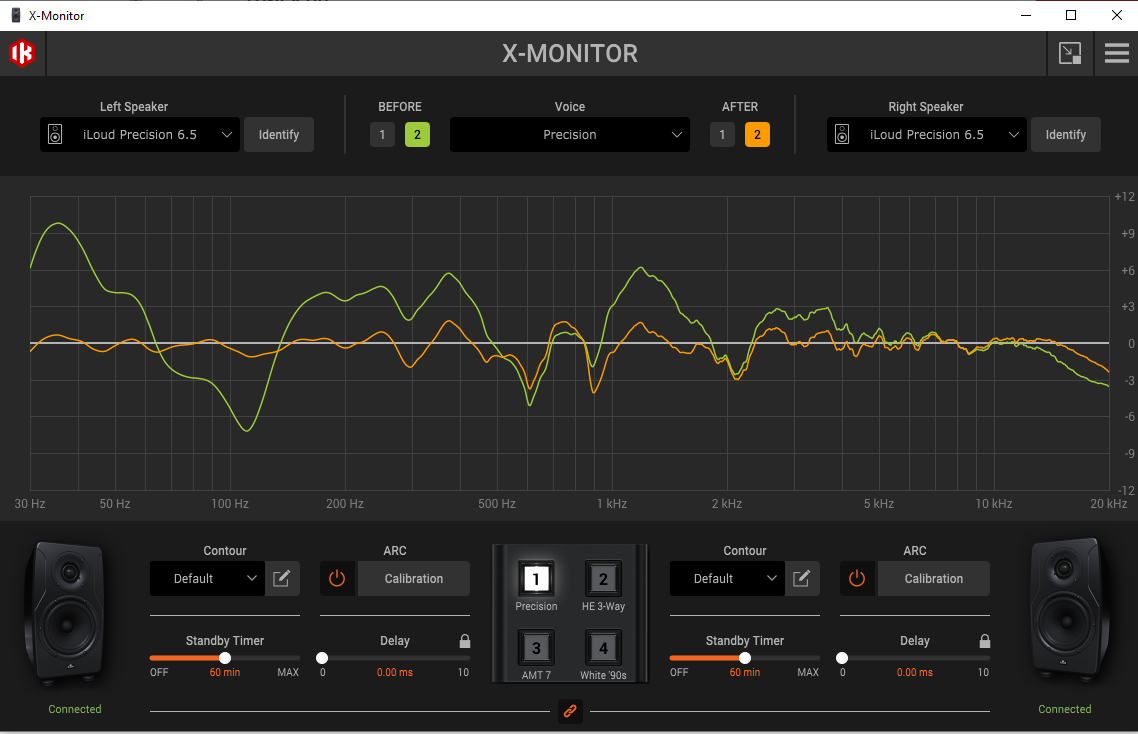
Task: Select AFTER curve 2
Action: 757,134
